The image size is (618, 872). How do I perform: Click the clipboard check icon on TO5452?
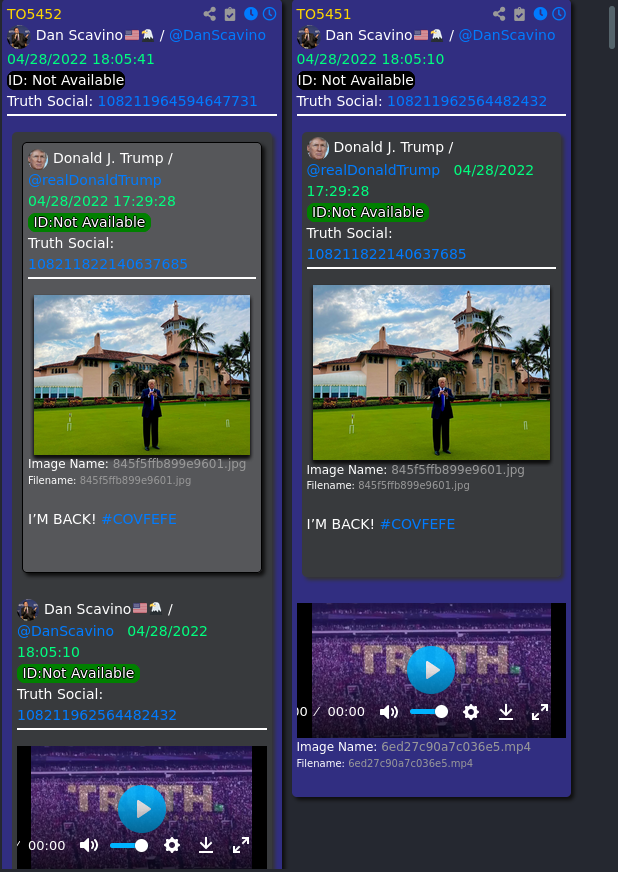230,14
